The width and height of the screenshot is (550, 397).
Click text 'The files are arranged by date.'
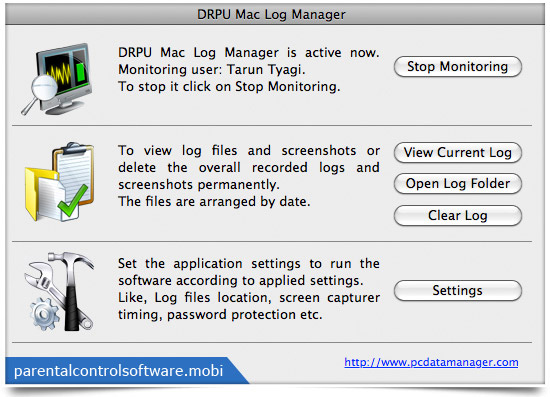coord(214,202)
